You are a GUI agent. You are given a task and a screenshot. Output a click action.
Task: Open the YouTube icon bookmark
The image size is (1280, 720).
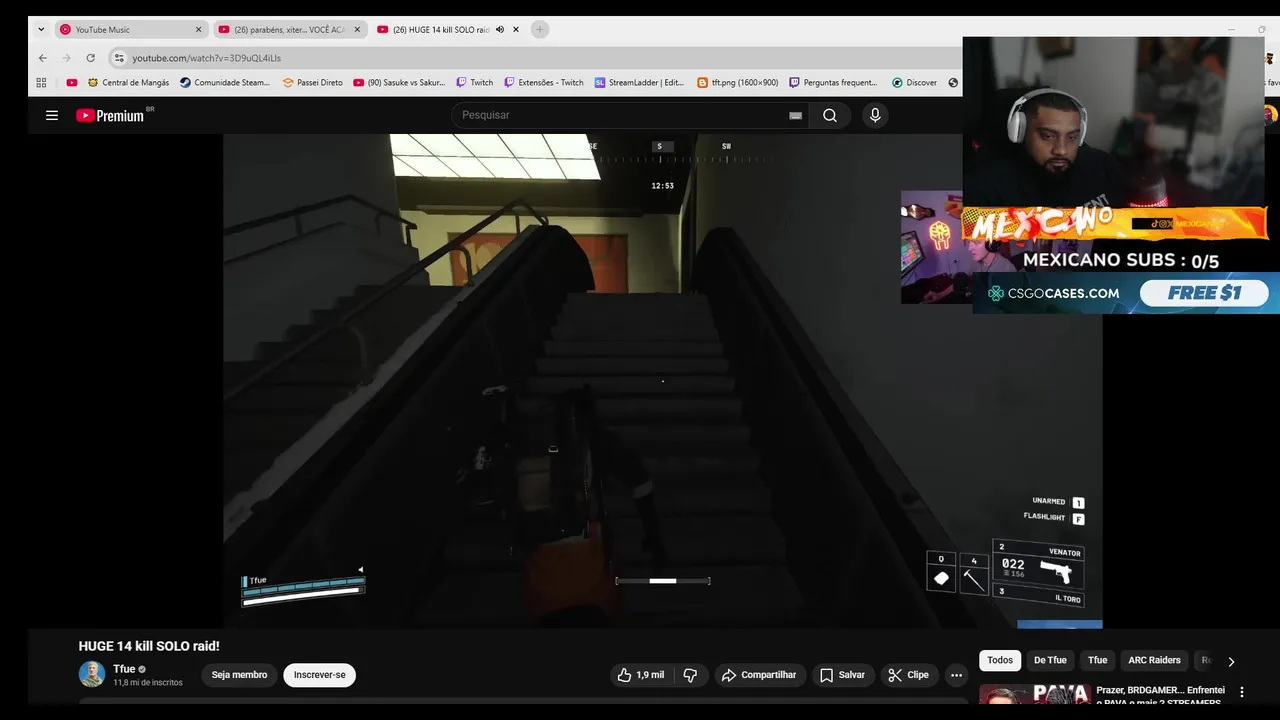click(x=72, y=83)
